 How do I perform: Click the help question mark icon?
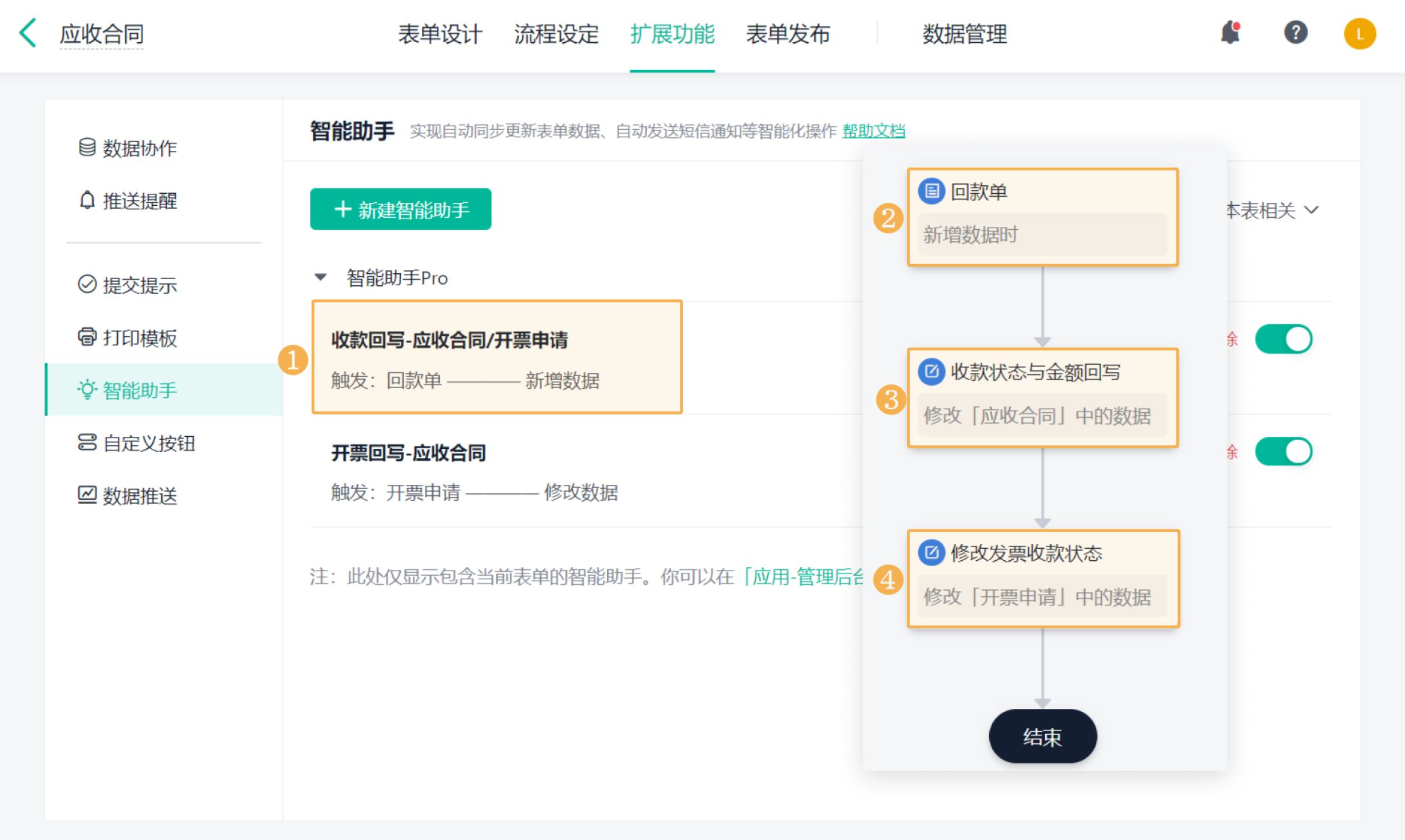coord(1295,32)
